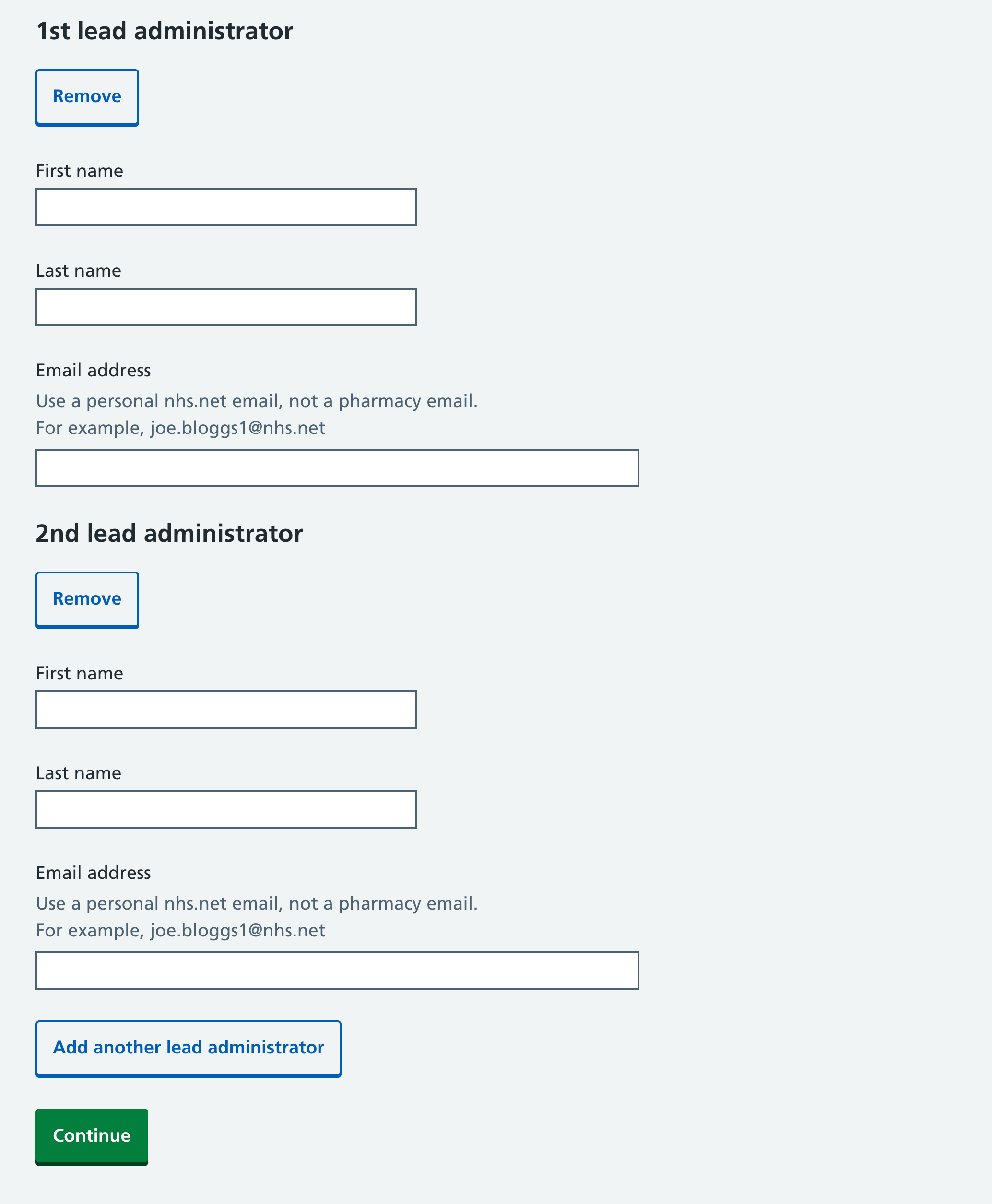Click the Email address label for the 1st administrator

(93, 370)
